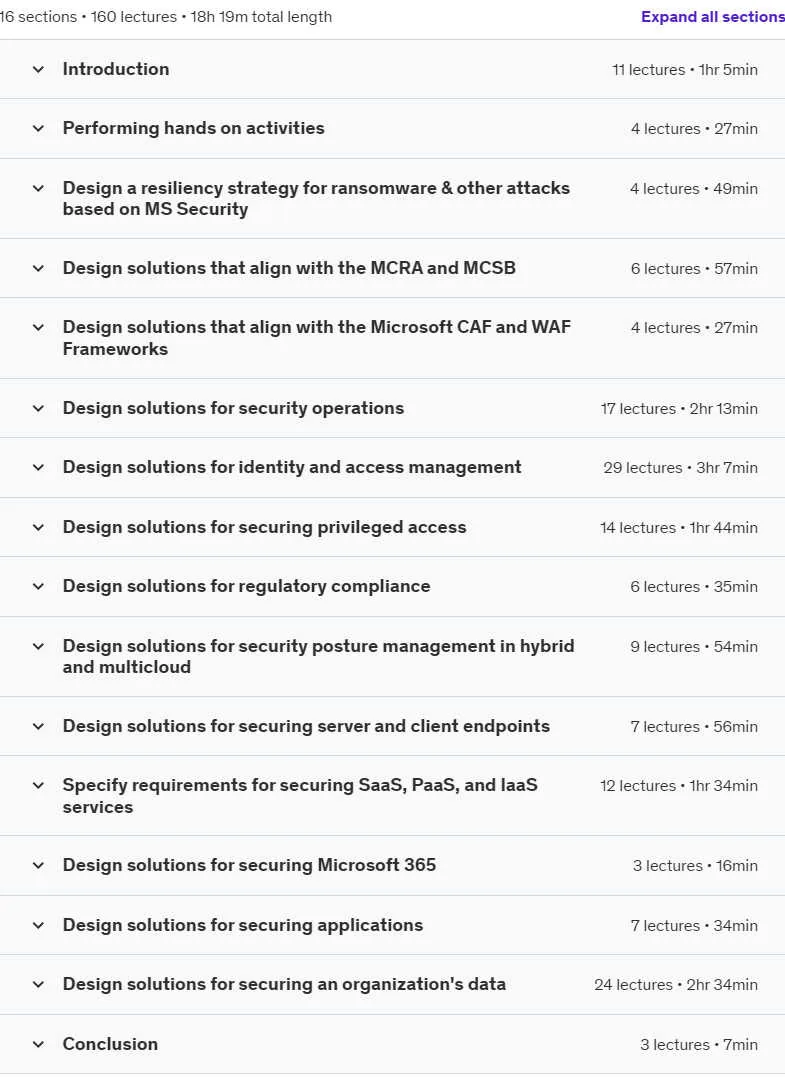
Task: Select the 17 lectures 2hr 13min label
Action: 679,409
